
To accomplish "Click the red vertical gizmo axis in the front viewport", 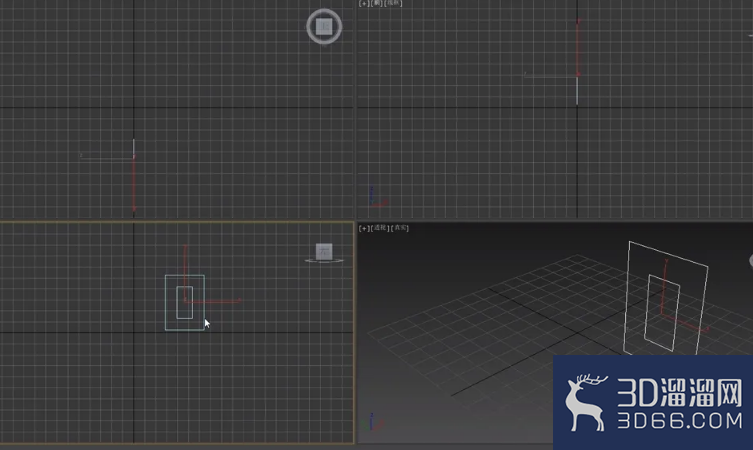I will pyautogui.click(x=578, y=48).
